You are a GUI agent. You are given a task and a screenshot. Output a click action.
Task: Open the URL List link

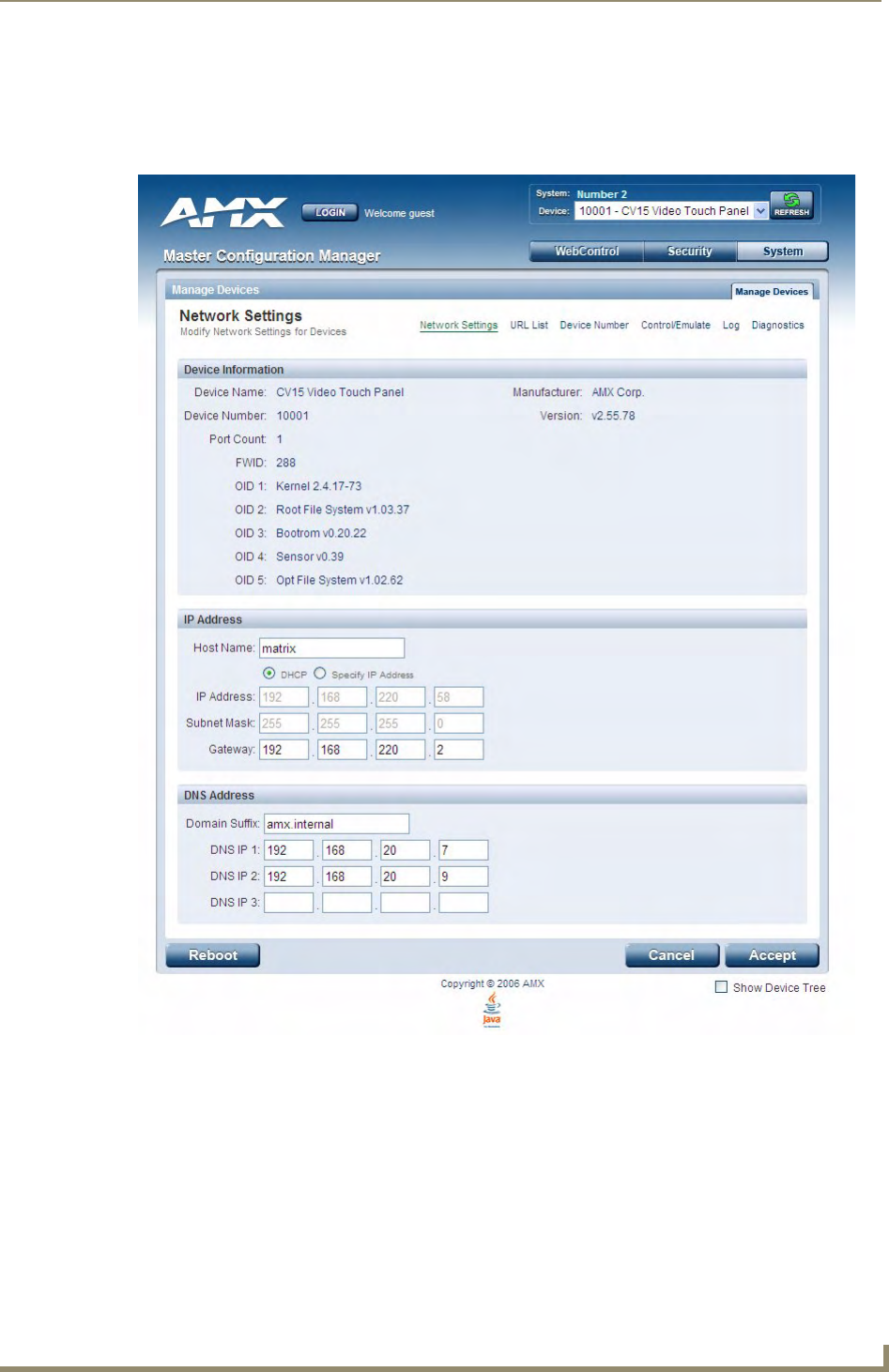tap(529, 326)
